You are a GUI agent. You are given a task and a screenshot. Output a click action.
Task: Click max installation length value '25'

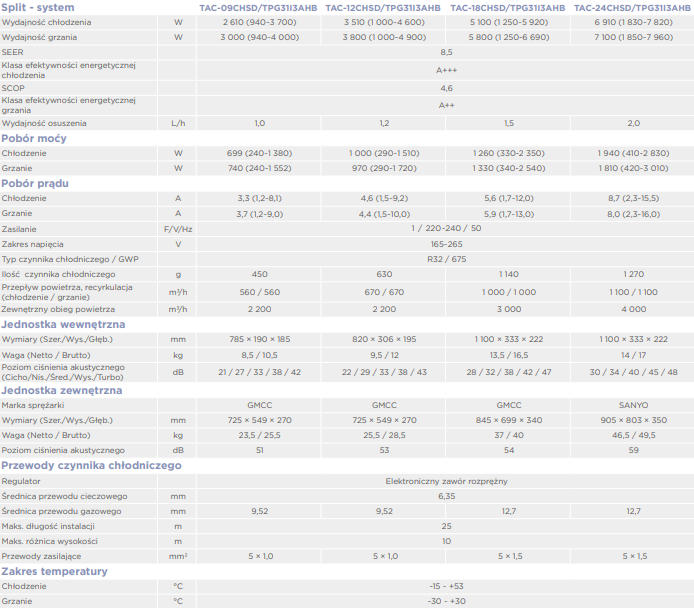[446, 527]
